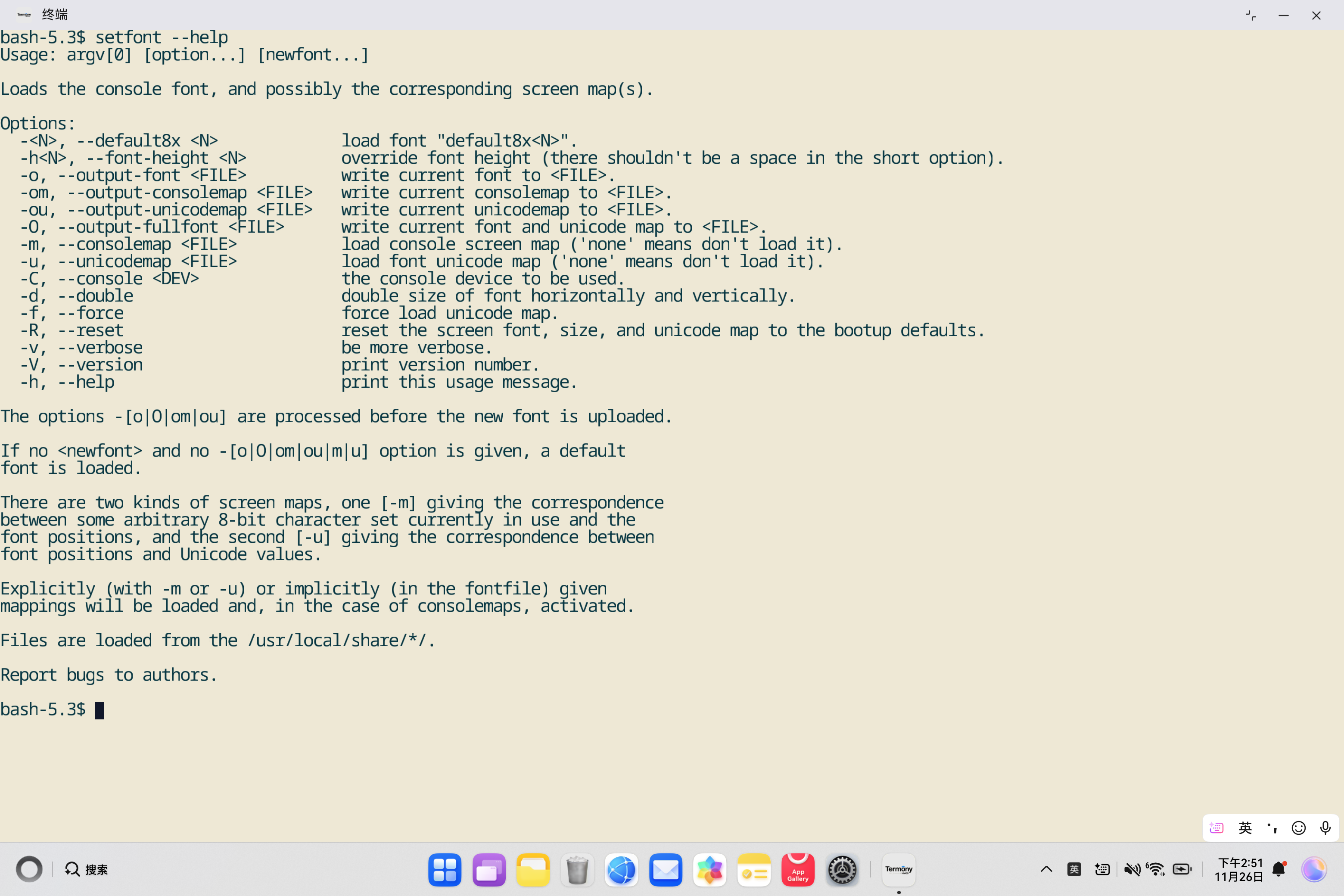Open the yellow Notes checklist app icon
The image size is (1344, 896).
point(754,870)
